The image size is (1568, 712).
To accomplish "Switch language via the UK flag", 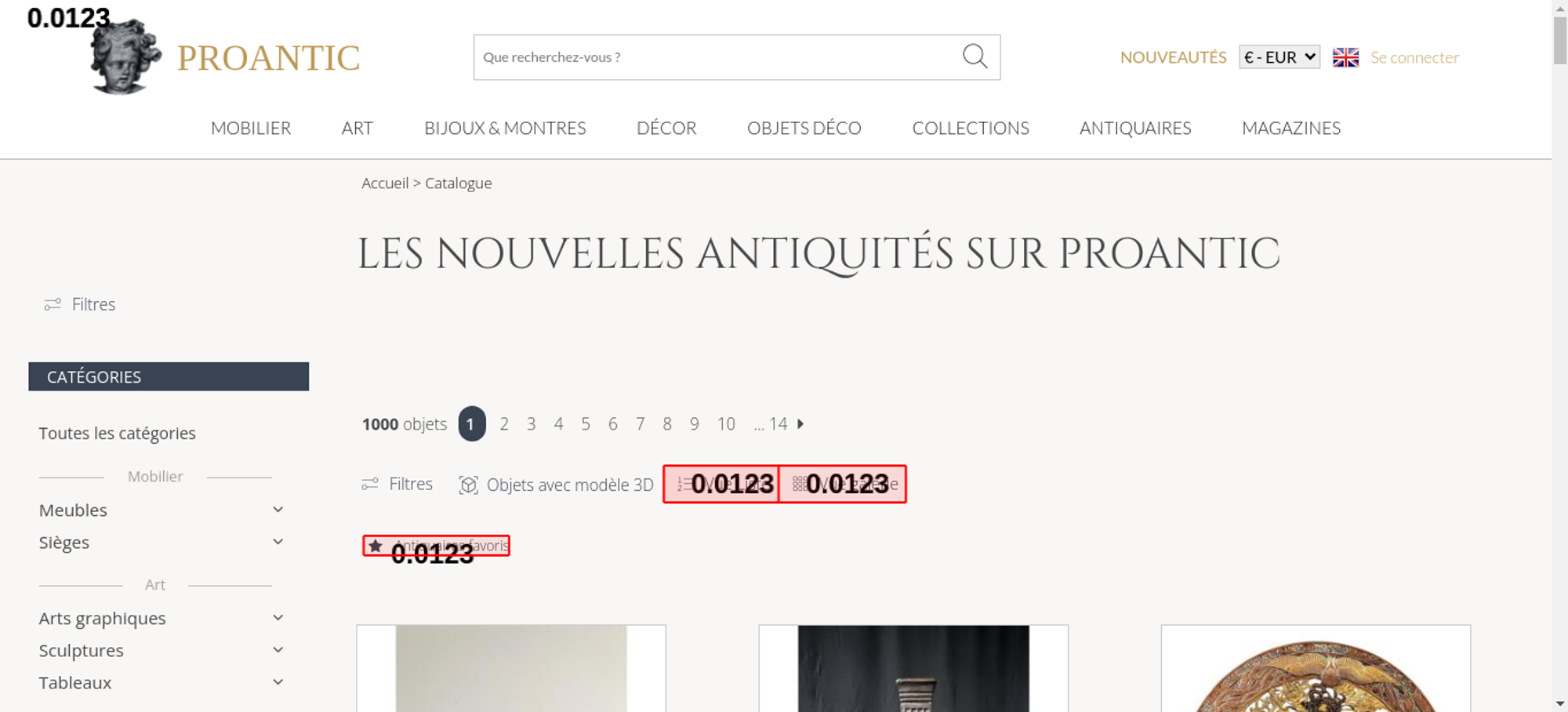I will 1345,57.
